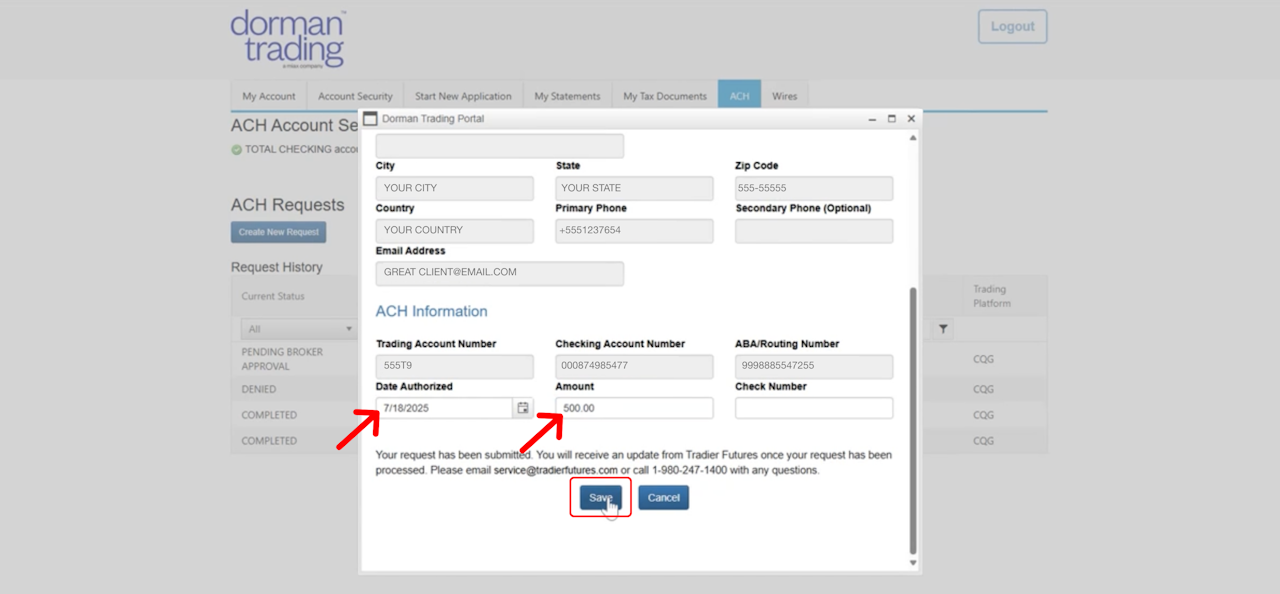The height and width of the screenshot is (594, 1280).
Task: Select the Account Security tab
Action: (x=355, y=96)
